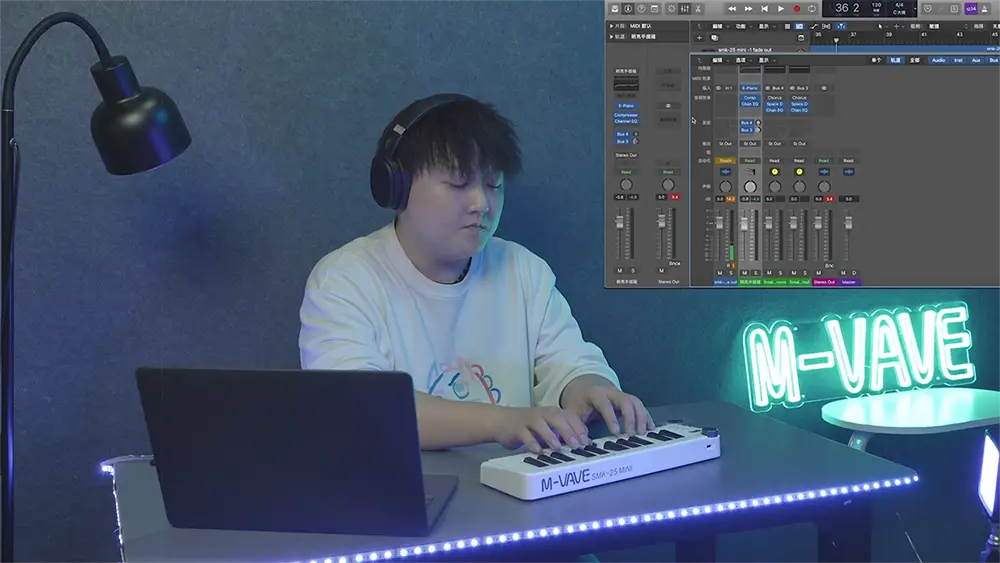Expand the 轨道 track inspector triangle
The width and height of the screenshot is (1000, 563).
pyautogui.click(x=611, y=37)
